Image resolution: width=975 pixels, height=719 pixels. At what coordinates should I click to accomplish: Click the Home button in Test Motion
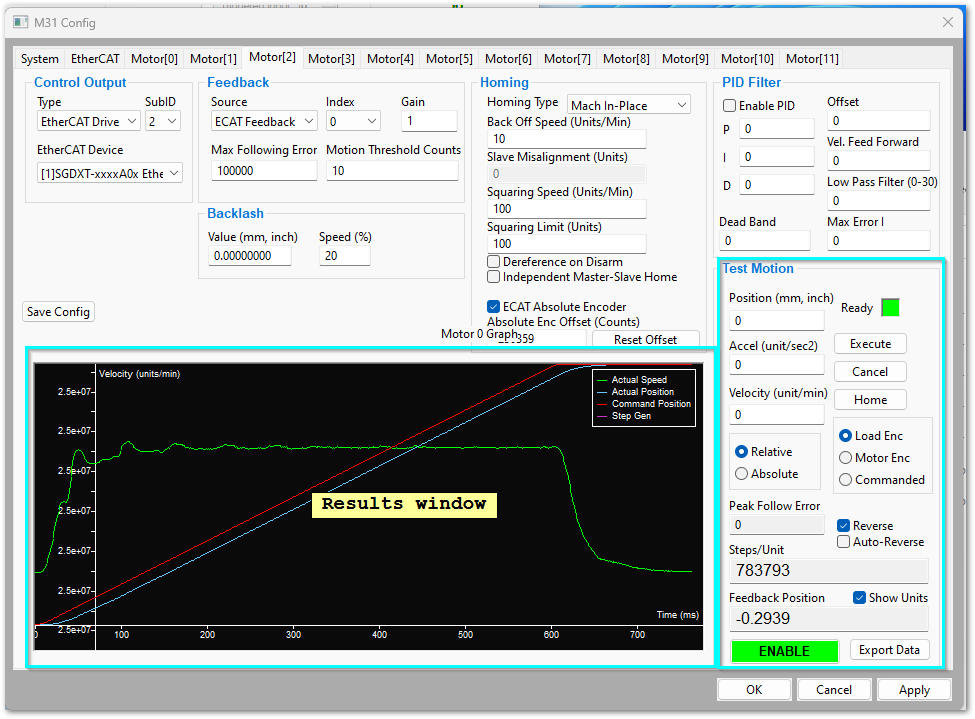pyautogui.click(x=870, y=400)
